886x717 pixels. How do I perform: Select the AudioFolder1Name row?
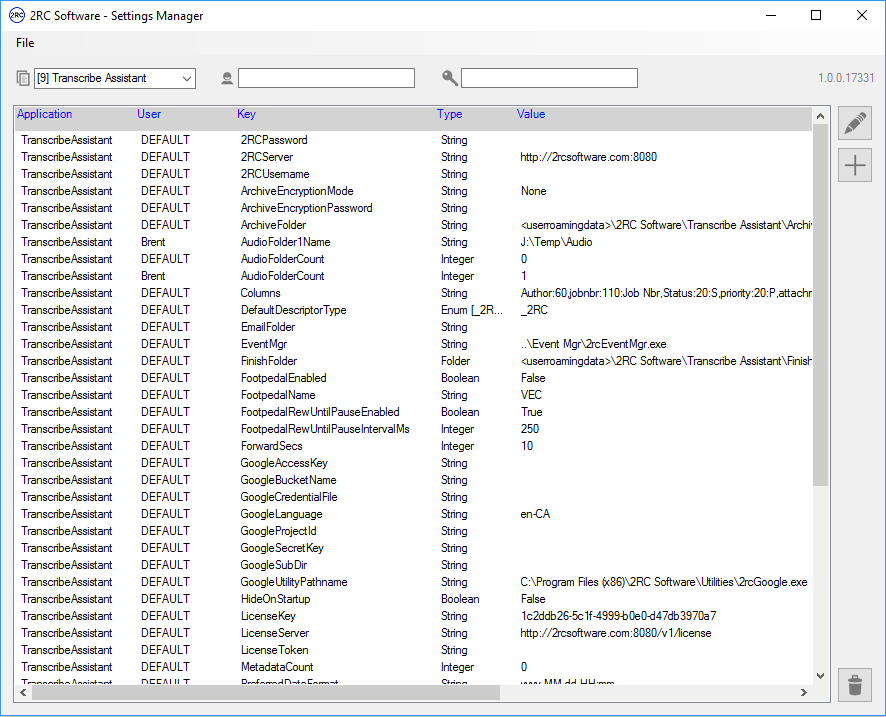(413, 242)
